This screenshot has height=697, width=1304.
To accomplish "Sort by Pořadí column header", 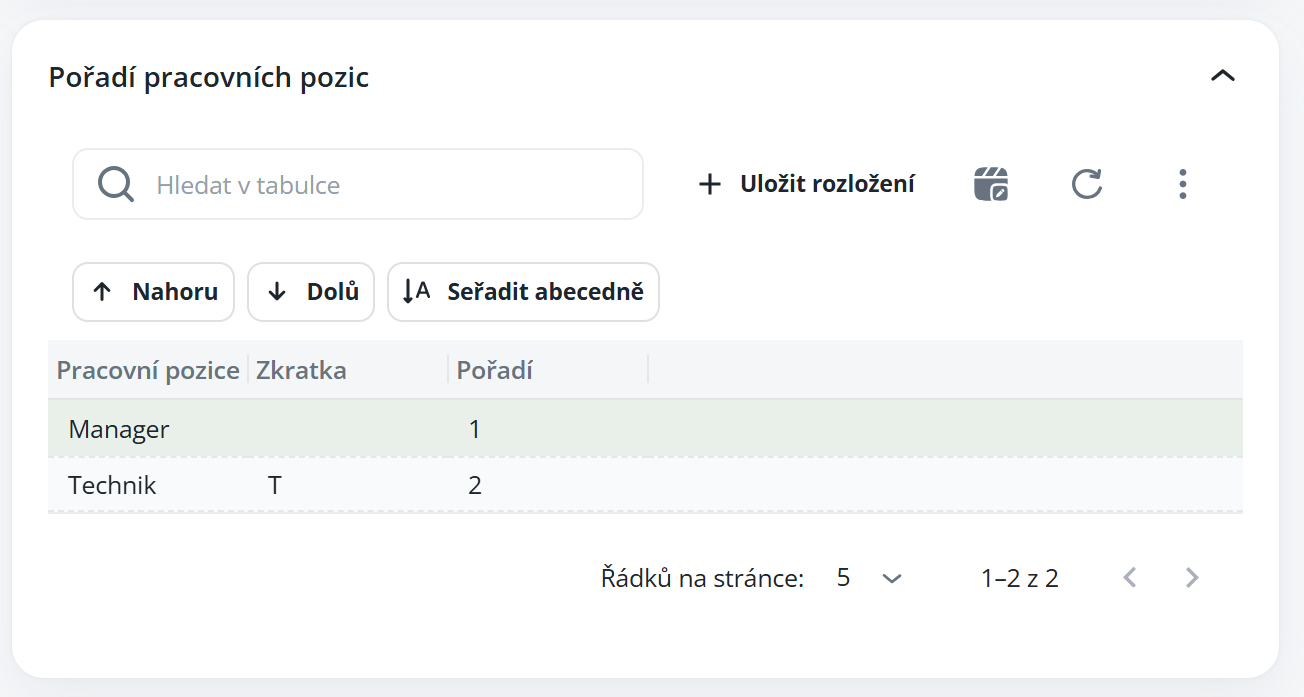I will point(494,370).
